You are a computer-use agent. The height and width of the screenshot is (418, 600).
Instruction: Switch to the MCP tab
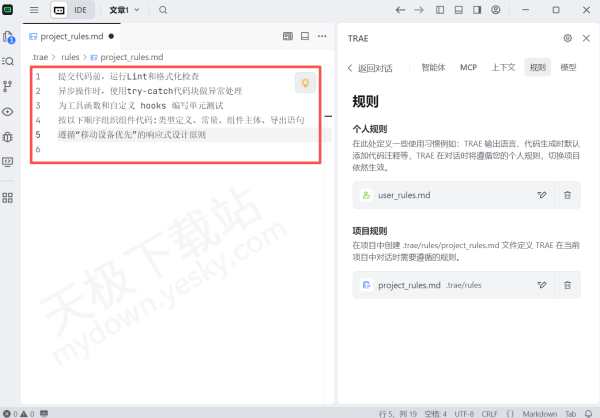point(468,68)
